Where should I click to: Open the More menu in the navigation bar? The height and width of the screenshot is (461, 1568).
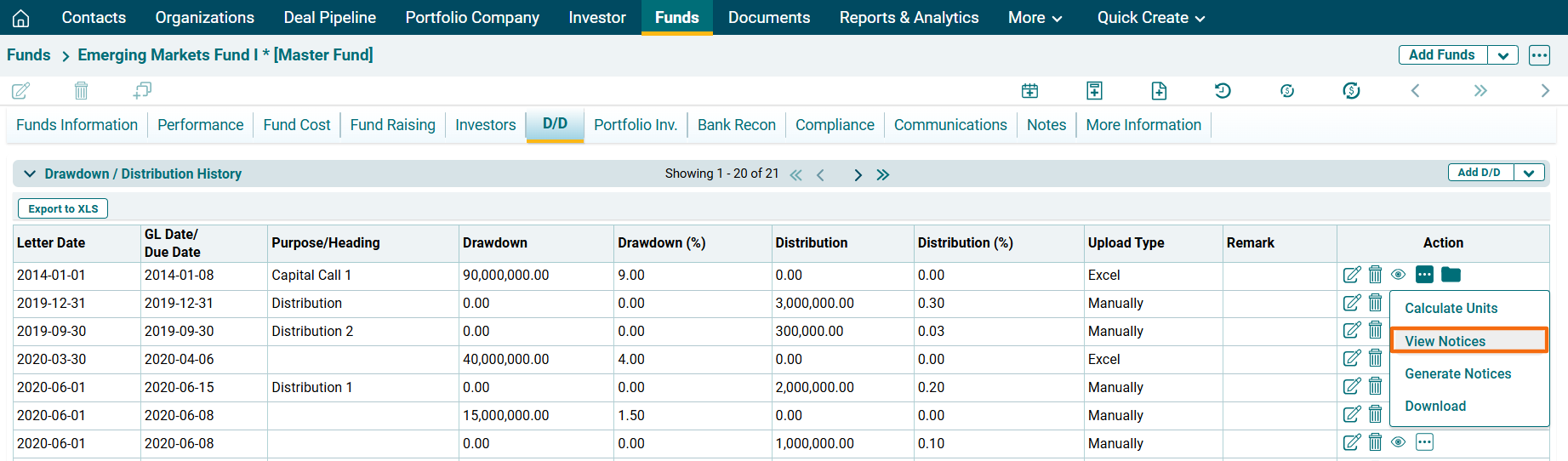tap(1035, 18)
